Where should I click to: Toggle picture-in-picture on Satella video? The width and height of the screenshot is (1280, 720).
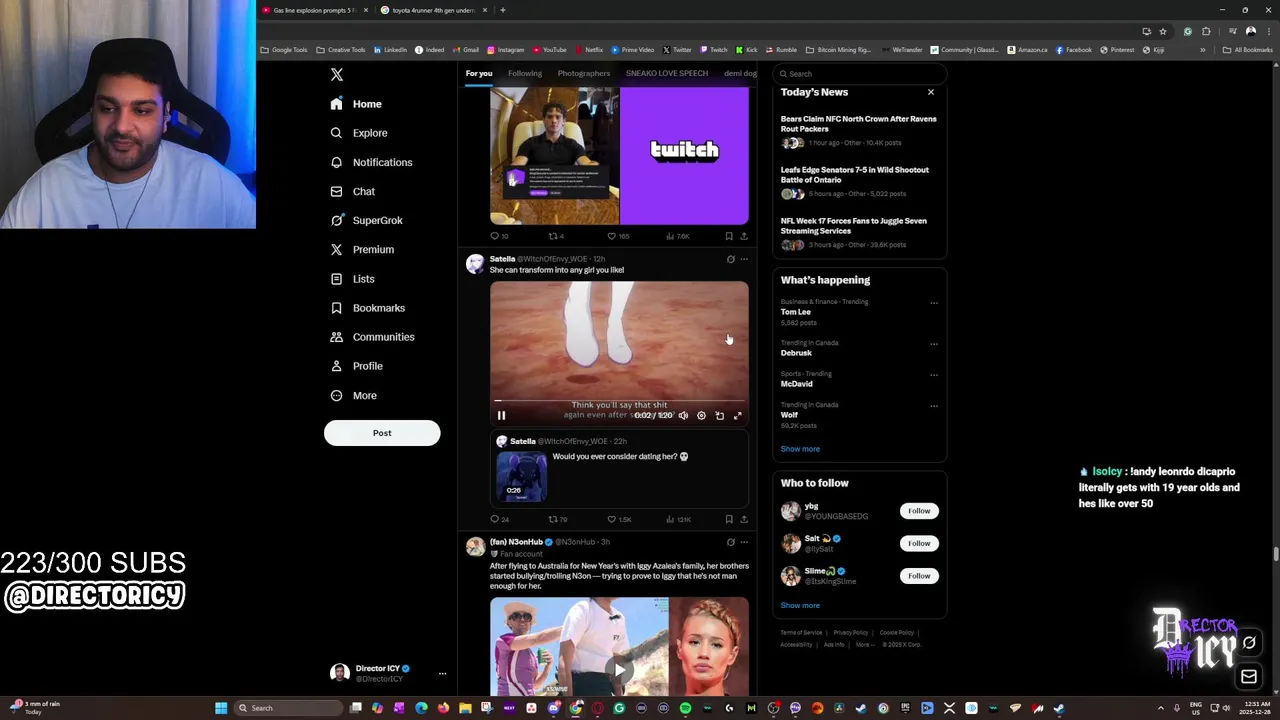click(719, 415)
